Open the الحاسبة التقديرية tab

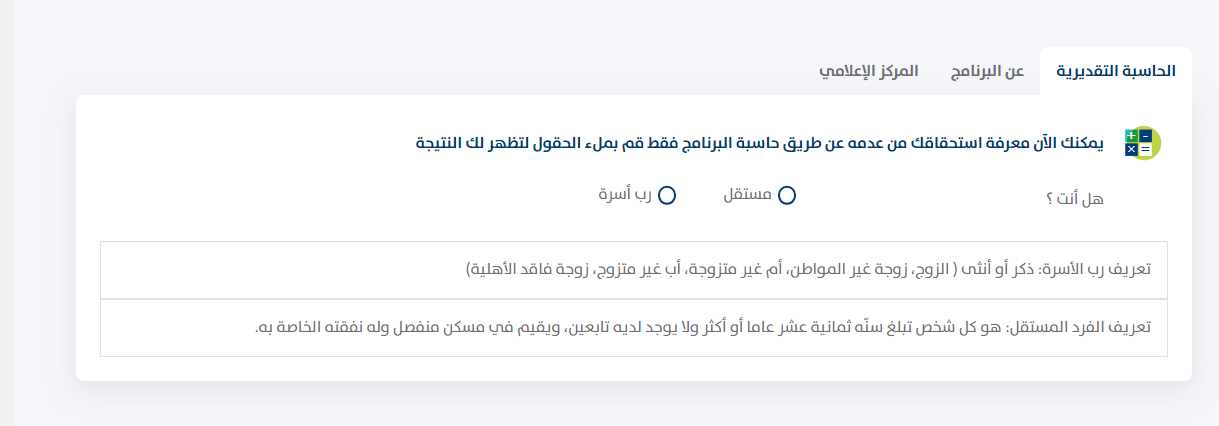[1116, 71]
